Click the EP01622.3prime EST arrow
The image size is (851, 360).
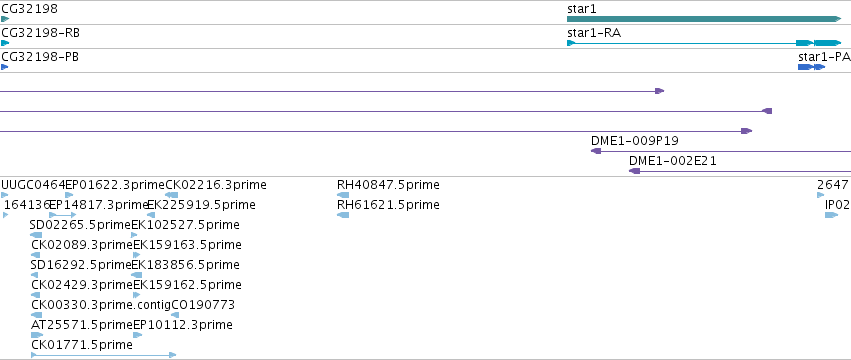[x=69, y=195]
